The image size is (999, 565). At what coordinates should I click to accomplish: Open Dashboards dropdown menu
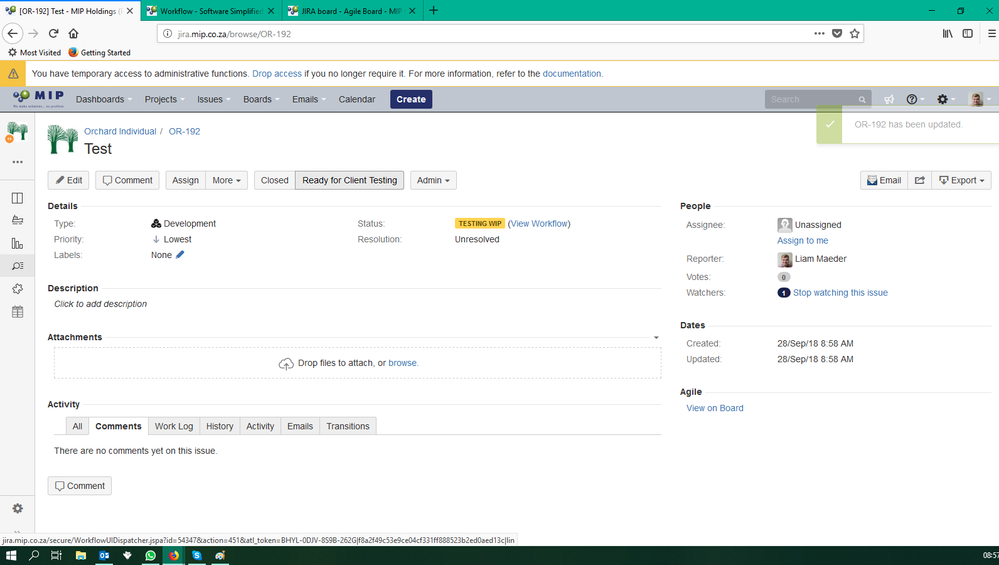click(x=104, y=99)
